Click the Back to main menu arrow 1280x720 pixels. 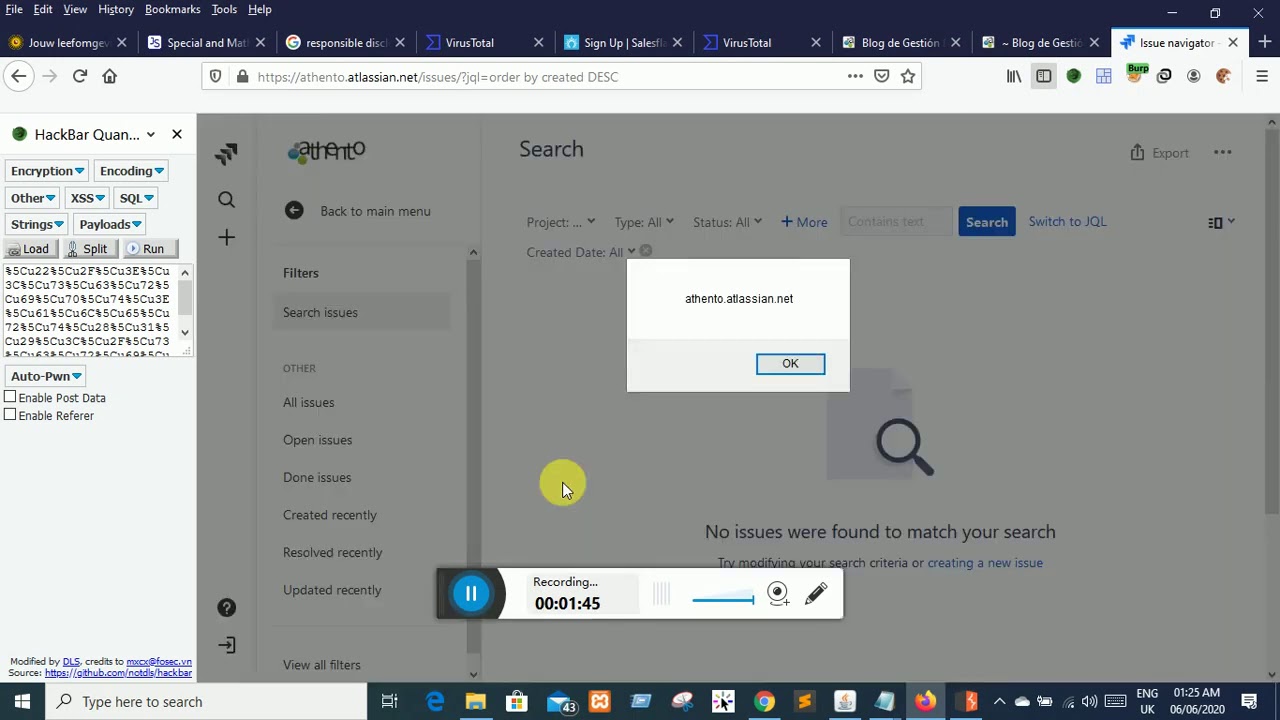click(x=293, y=210)
